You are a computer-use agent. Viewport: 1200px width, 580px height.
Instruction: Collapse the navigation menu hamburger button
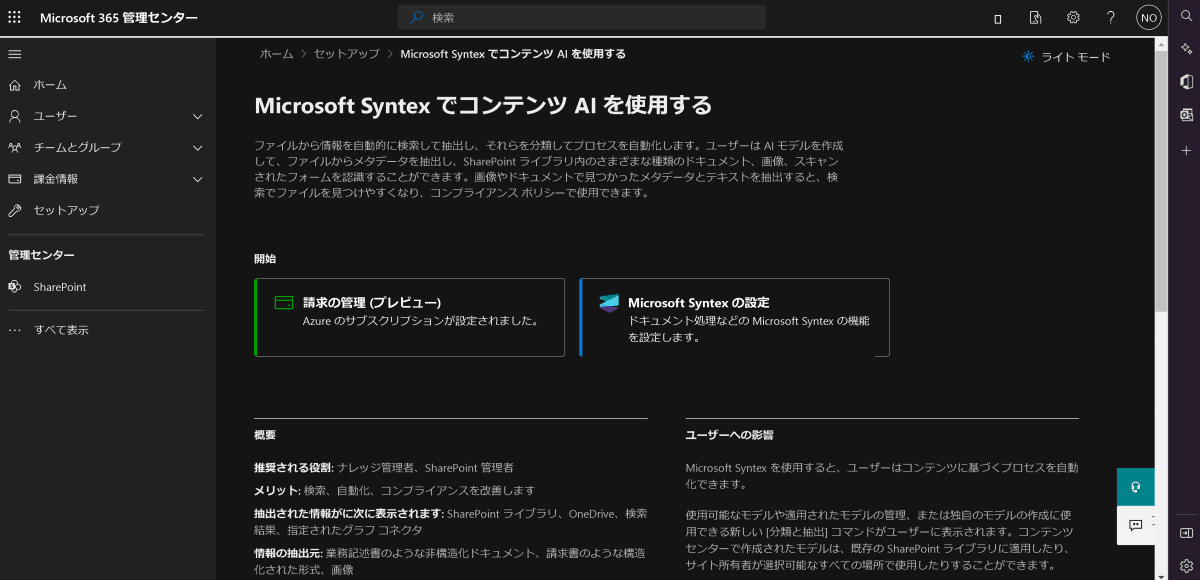pyautogui.click(x=15, y=54)
